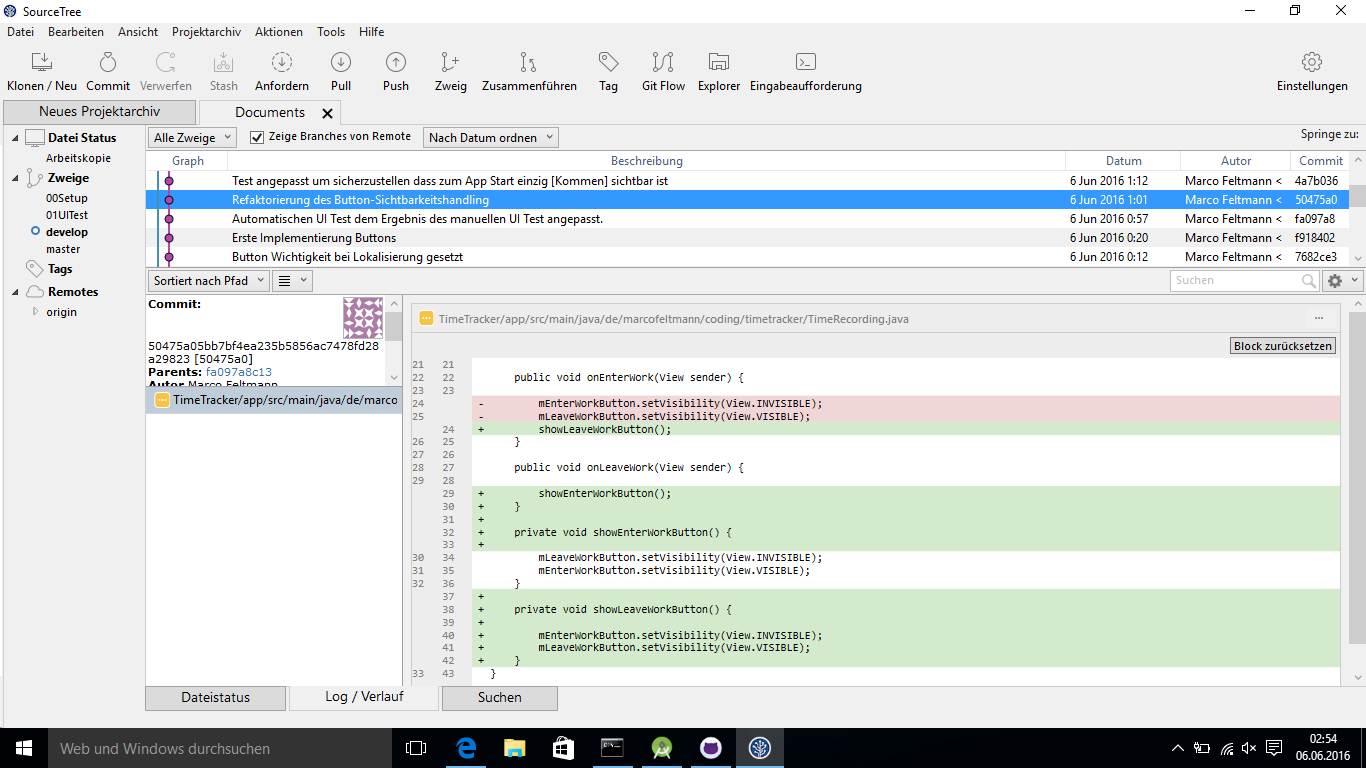The width and height of the screenshot is (1366, 768).
Task: Click into the Suchen search field
Action: tap(1235, 281)
